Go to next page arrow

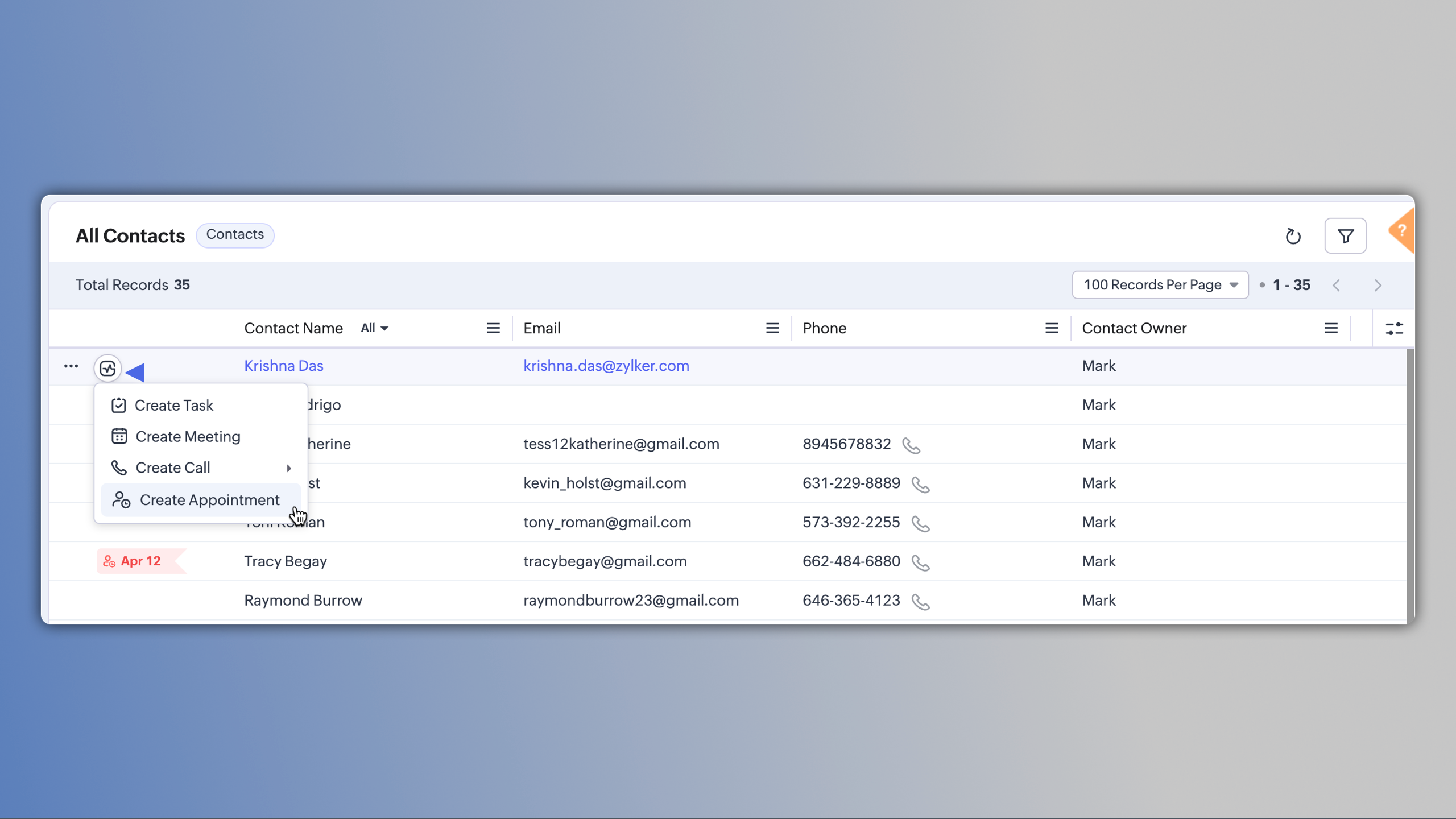coord(1378,286)
